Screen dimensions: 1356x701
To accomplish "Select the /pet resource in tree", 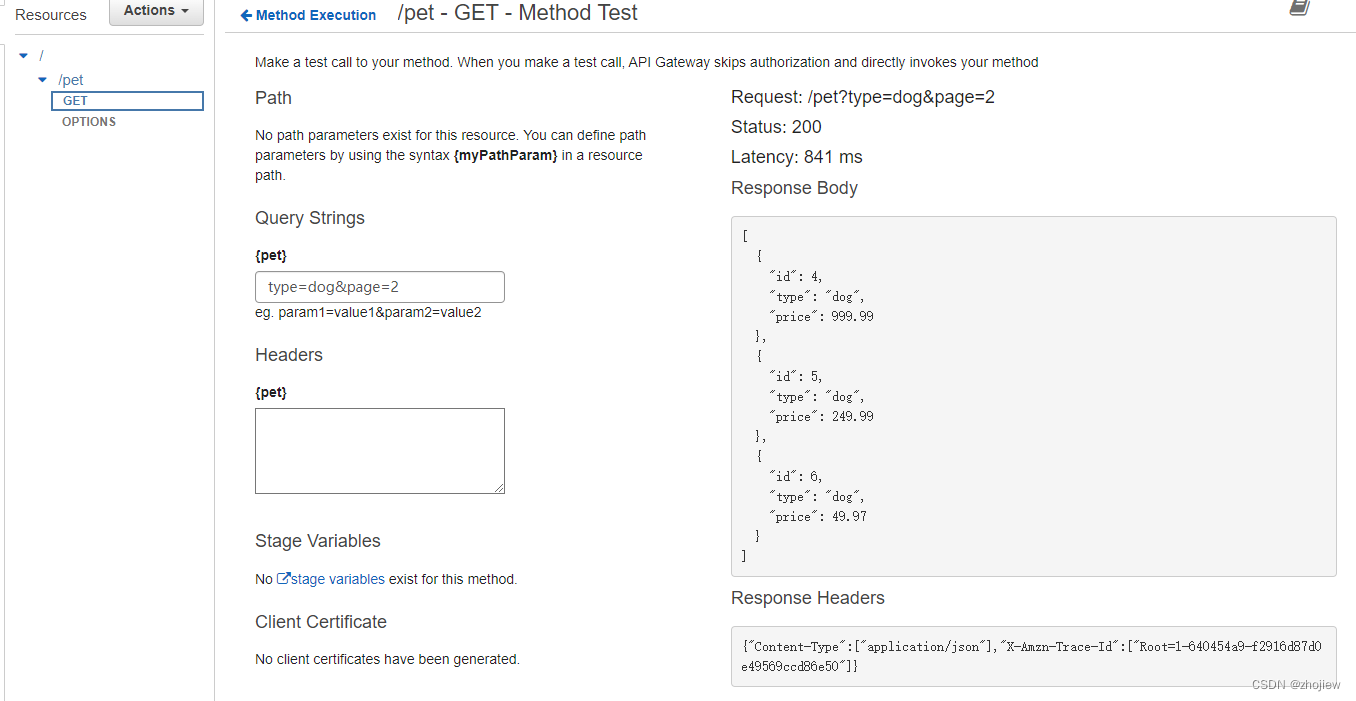I will pyautogui.click(x=71, y=80).
